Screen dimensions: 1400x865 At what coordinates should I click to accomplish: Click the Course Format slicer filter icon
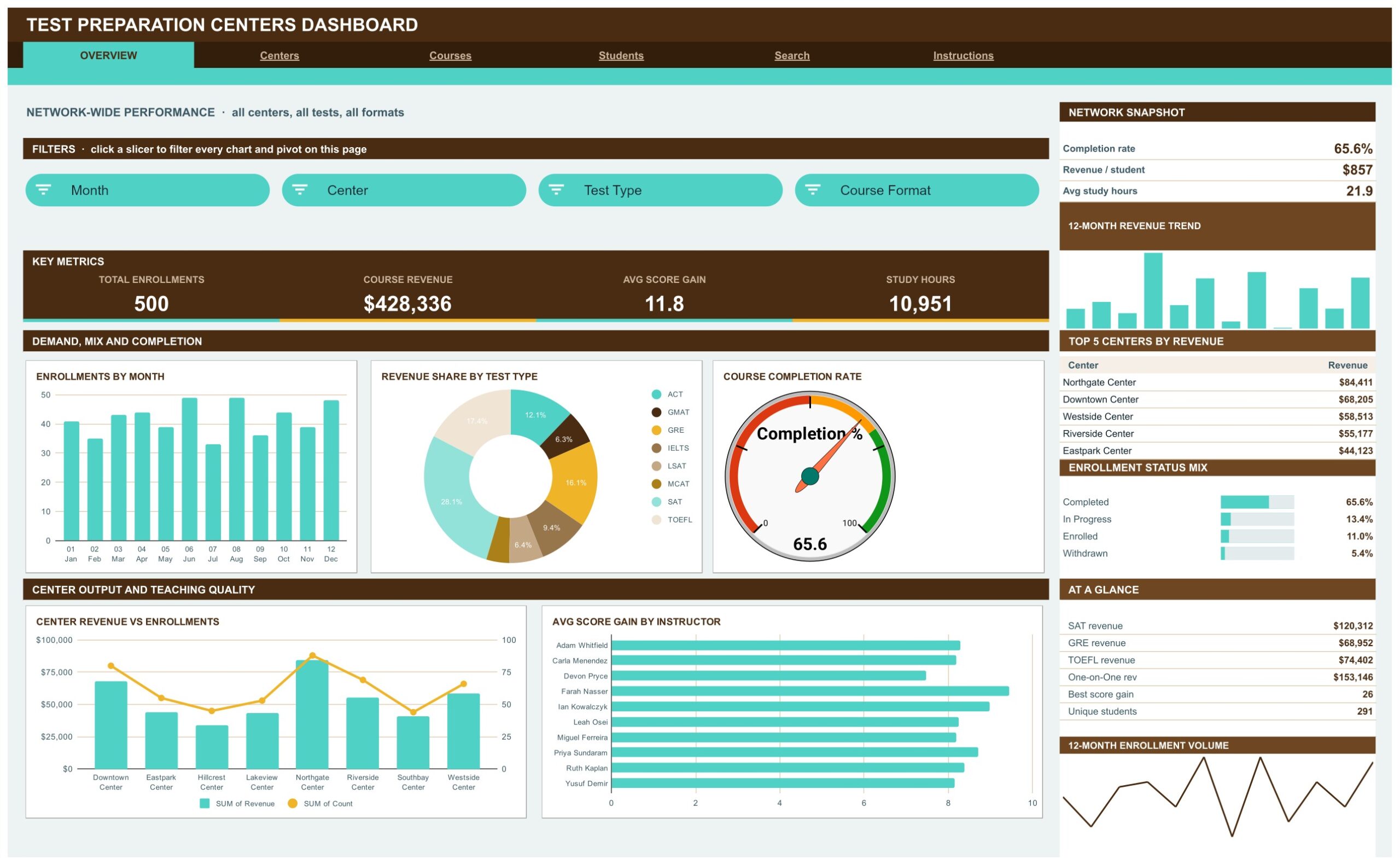[x=812, y=189]
